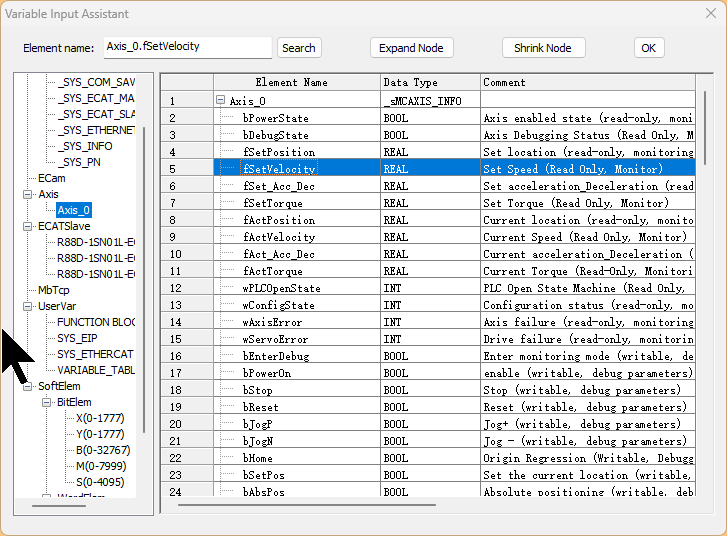The image size is (727, 536).
Task: Select Y(0-1777) bit element
Action: pos(100,434)
